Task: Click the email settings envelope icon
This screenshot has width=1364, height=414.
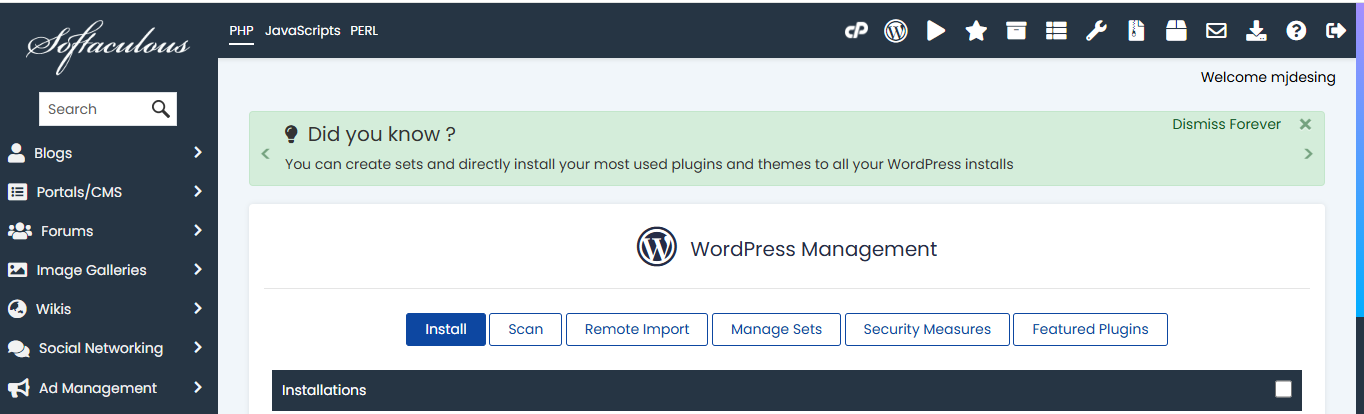Action: [1216, 31]
